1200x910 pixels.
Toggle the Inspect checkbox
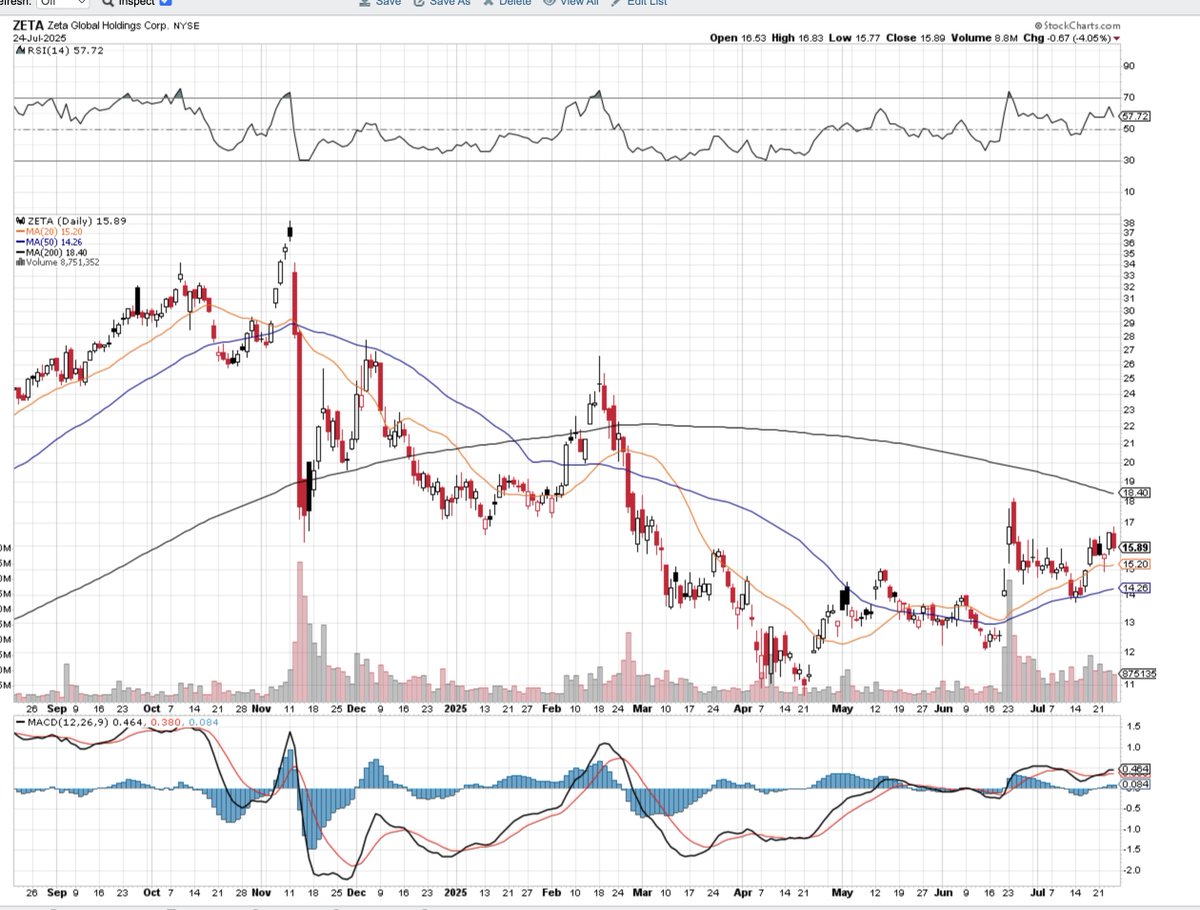coord(166,3)
